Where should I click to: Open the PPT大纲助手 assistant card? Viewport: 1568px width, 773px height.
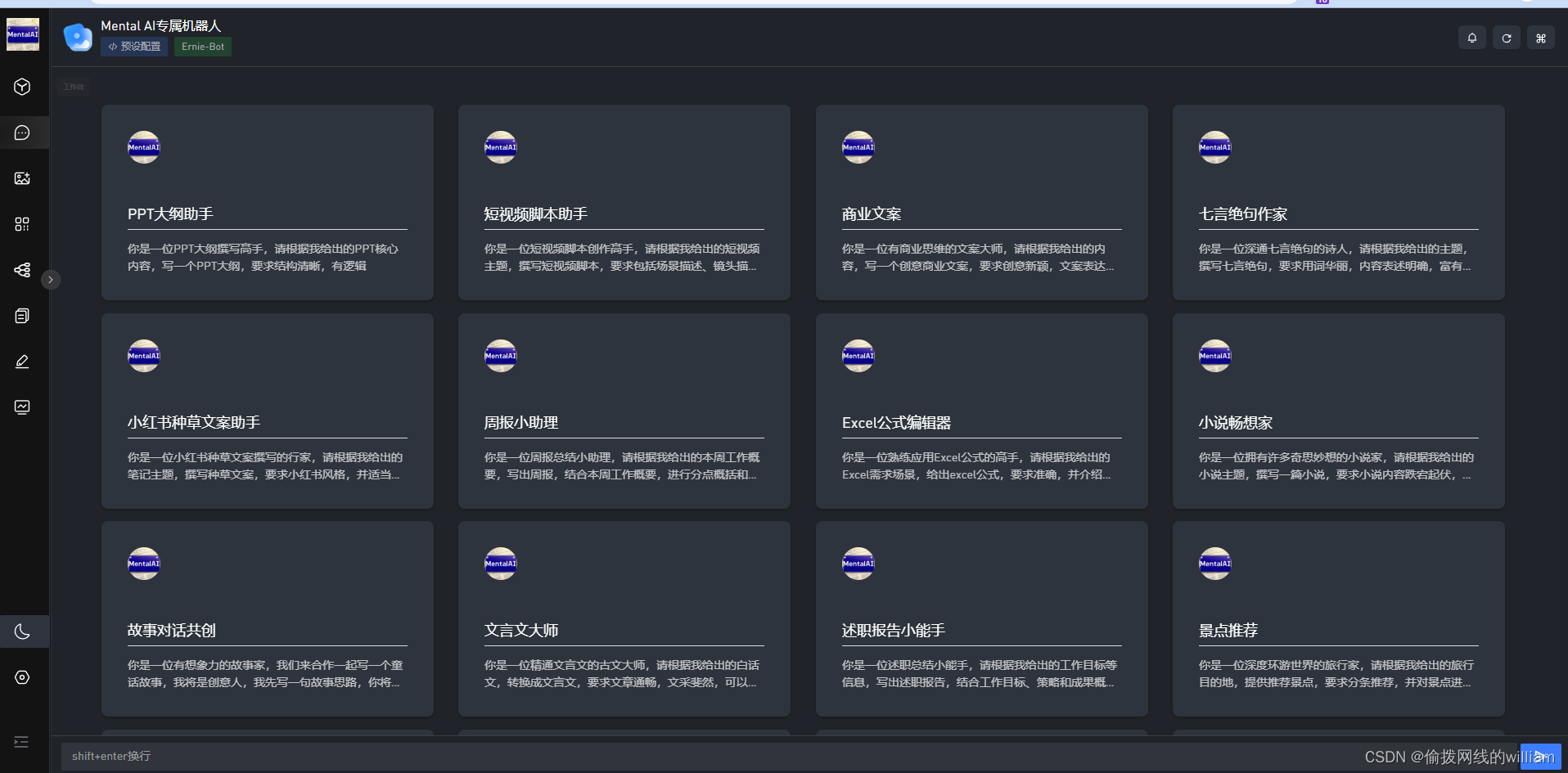pos(267,202)
